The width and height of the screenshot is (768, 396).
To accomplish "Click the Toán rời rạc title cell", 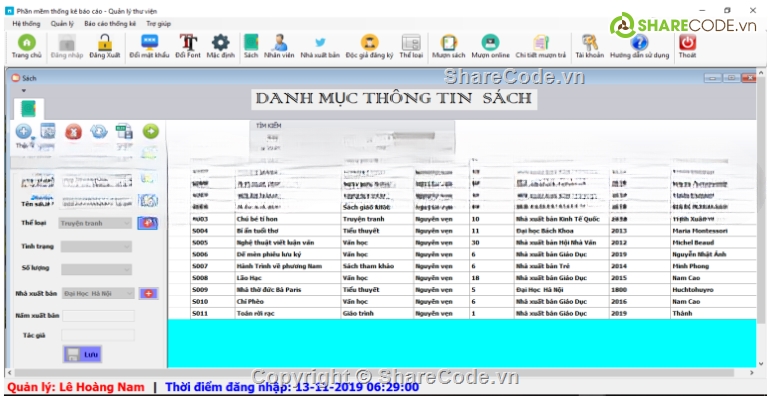I will pos(288,313).
